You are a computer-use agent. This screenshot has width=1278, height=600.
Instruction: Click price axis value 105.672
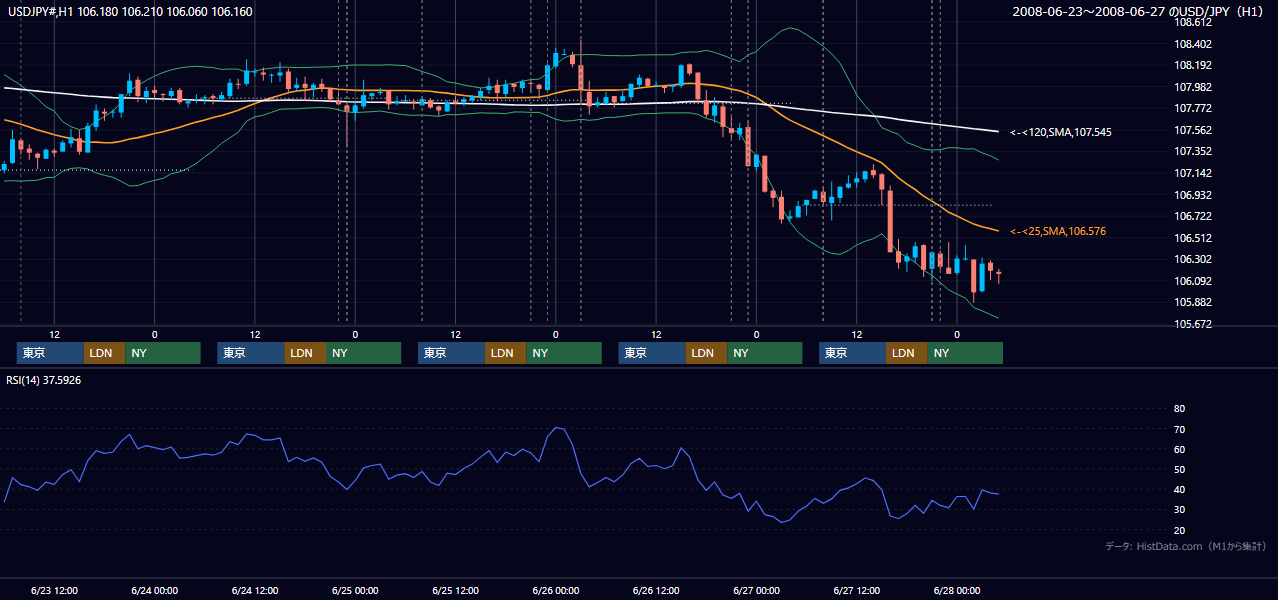click(1194, 324)
